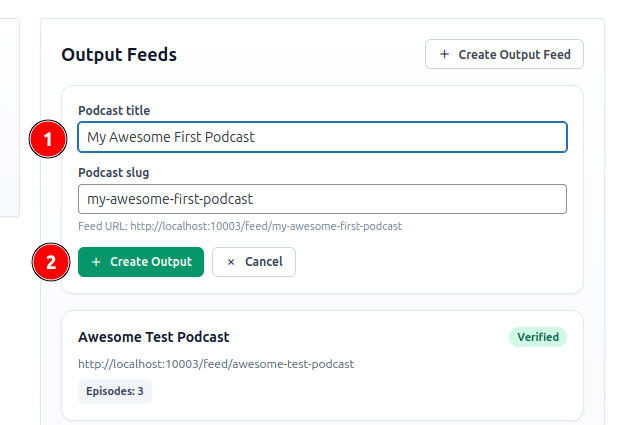Click the Feed URL hint under slug
Viewport: 625px width, 425px height.
(240, 227)
